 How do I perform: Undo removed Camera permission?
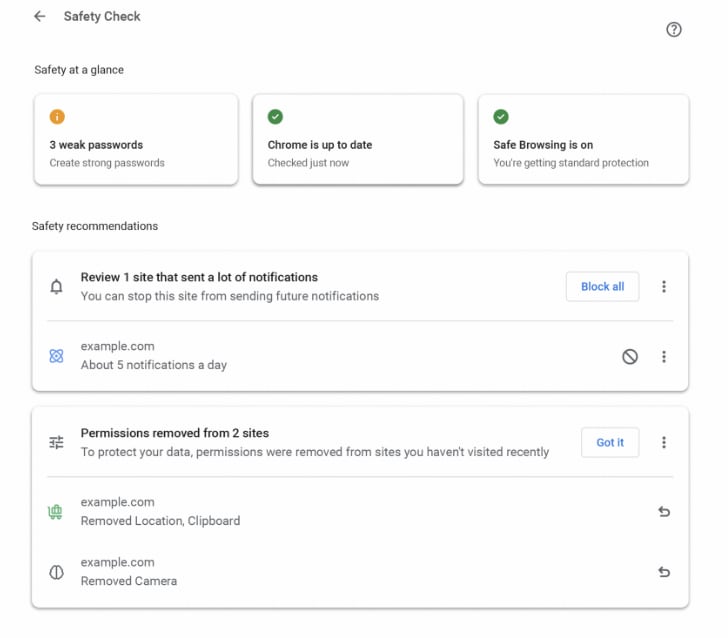point(664,572)
